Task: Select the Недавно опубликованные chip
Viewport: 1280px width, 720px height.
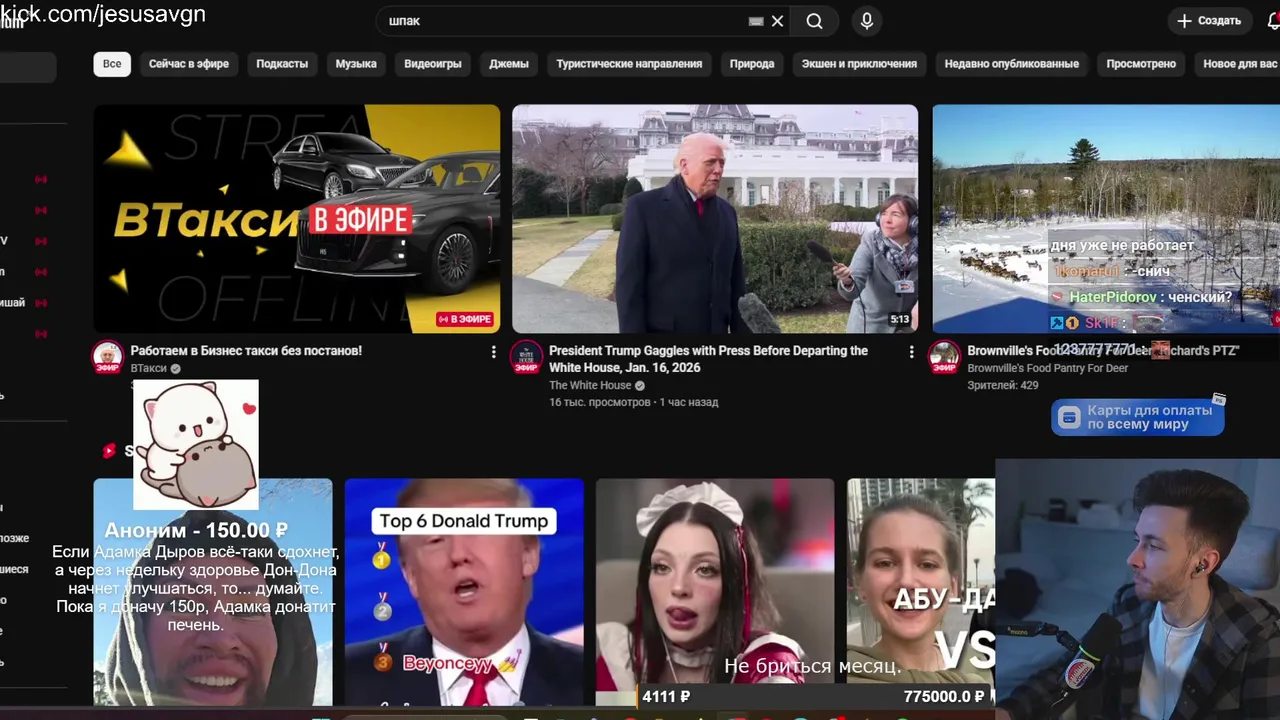Action: 1012,64
